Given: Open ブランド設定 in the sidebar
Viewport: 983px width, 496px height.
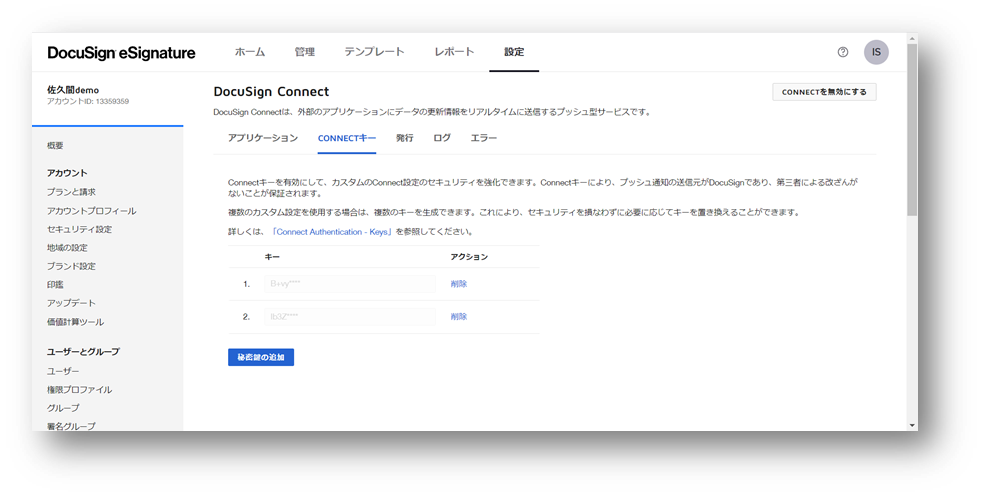Looking at the screenshot, I should point(71,266).
